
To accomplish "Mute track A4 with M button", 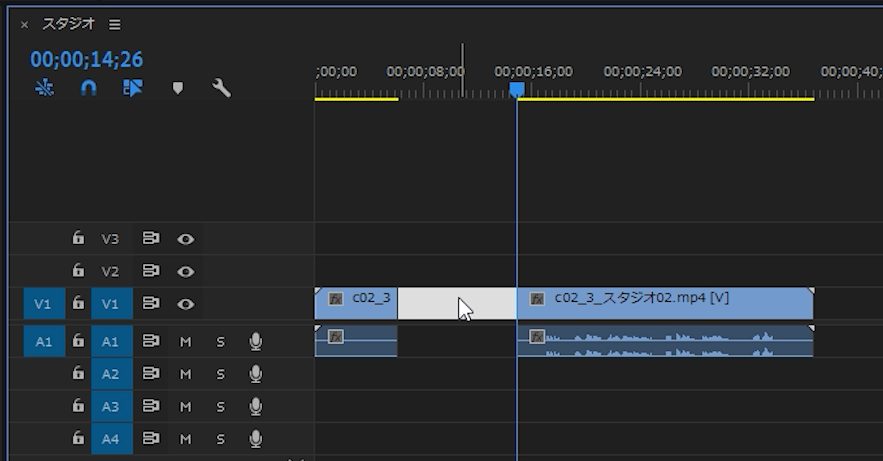I will (x=185, y=438).
